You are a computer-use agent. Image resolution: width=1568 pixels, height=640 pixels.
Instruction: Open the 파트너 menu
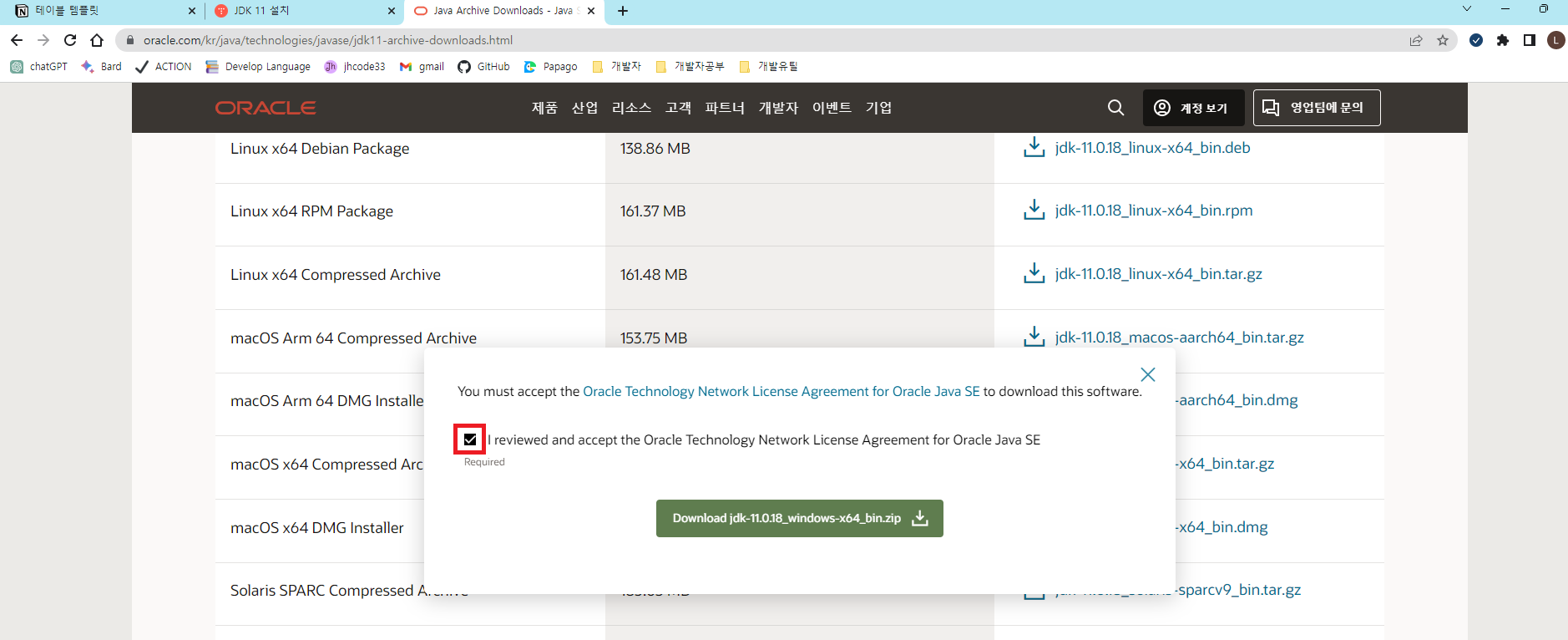click(x=725, y=108)
